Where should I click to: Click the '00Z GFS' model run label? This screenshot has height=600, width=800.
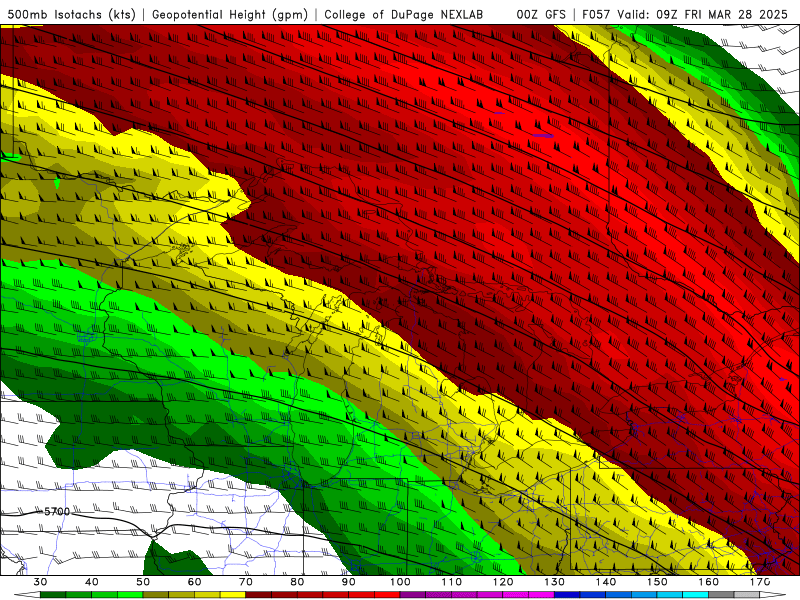541,14
